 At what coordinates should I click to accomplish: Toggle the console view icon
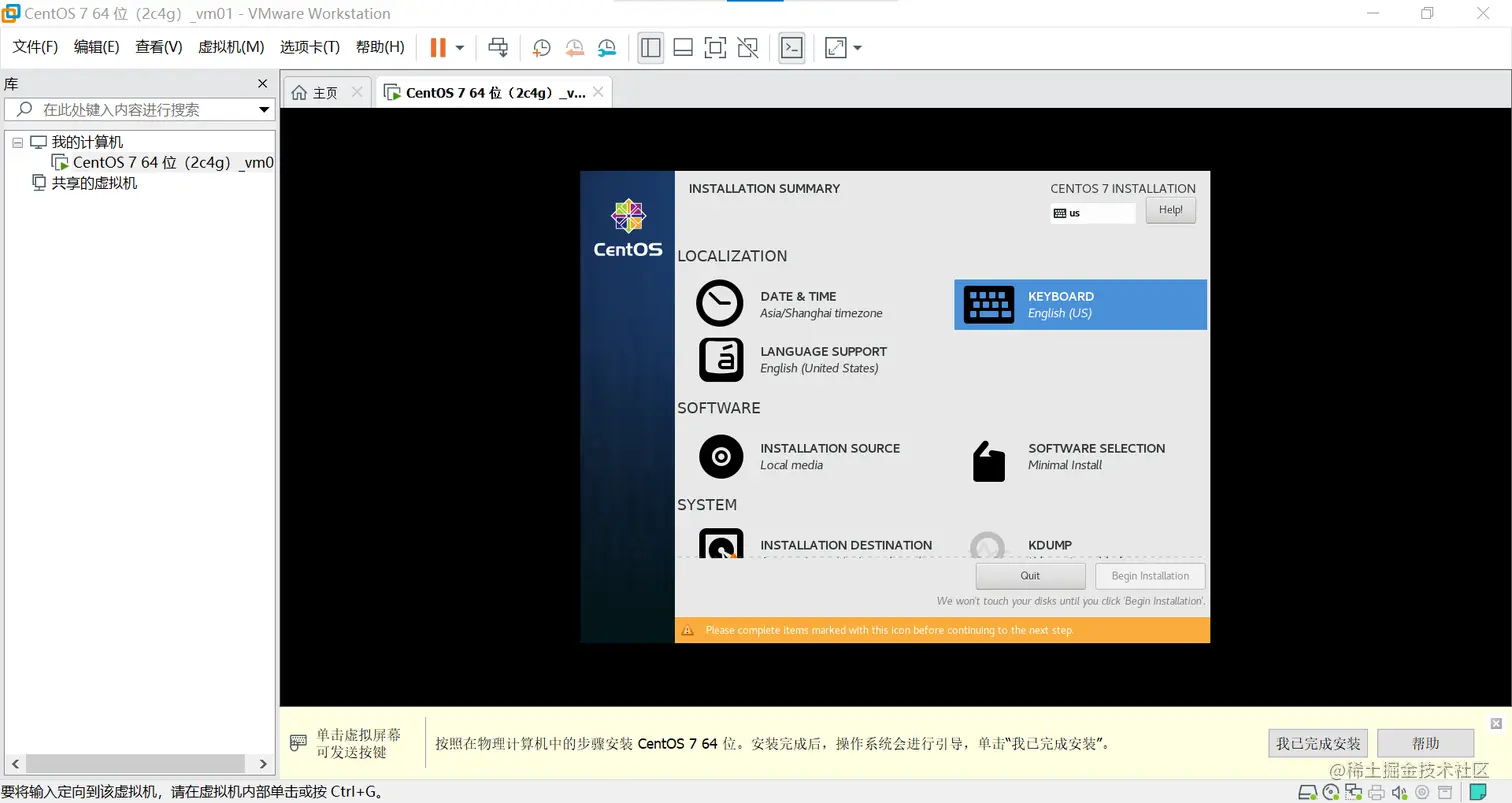coord(792,47)
